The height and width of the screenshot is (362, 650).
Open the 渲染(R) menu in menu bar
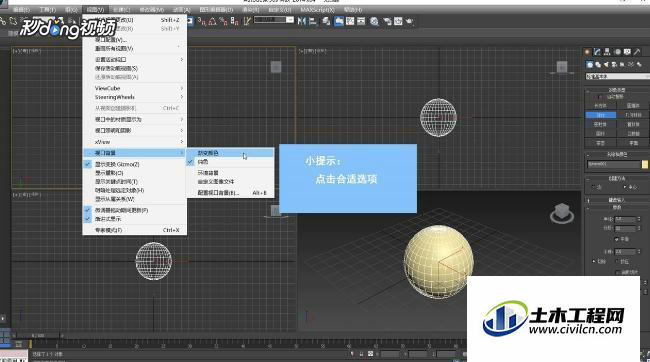250,9
